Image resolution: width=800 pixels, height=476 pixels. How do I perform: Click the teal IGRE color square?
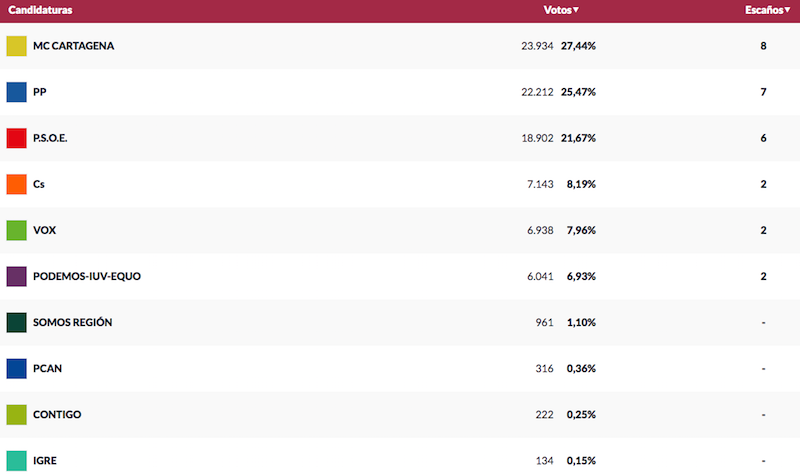[16, 461]
